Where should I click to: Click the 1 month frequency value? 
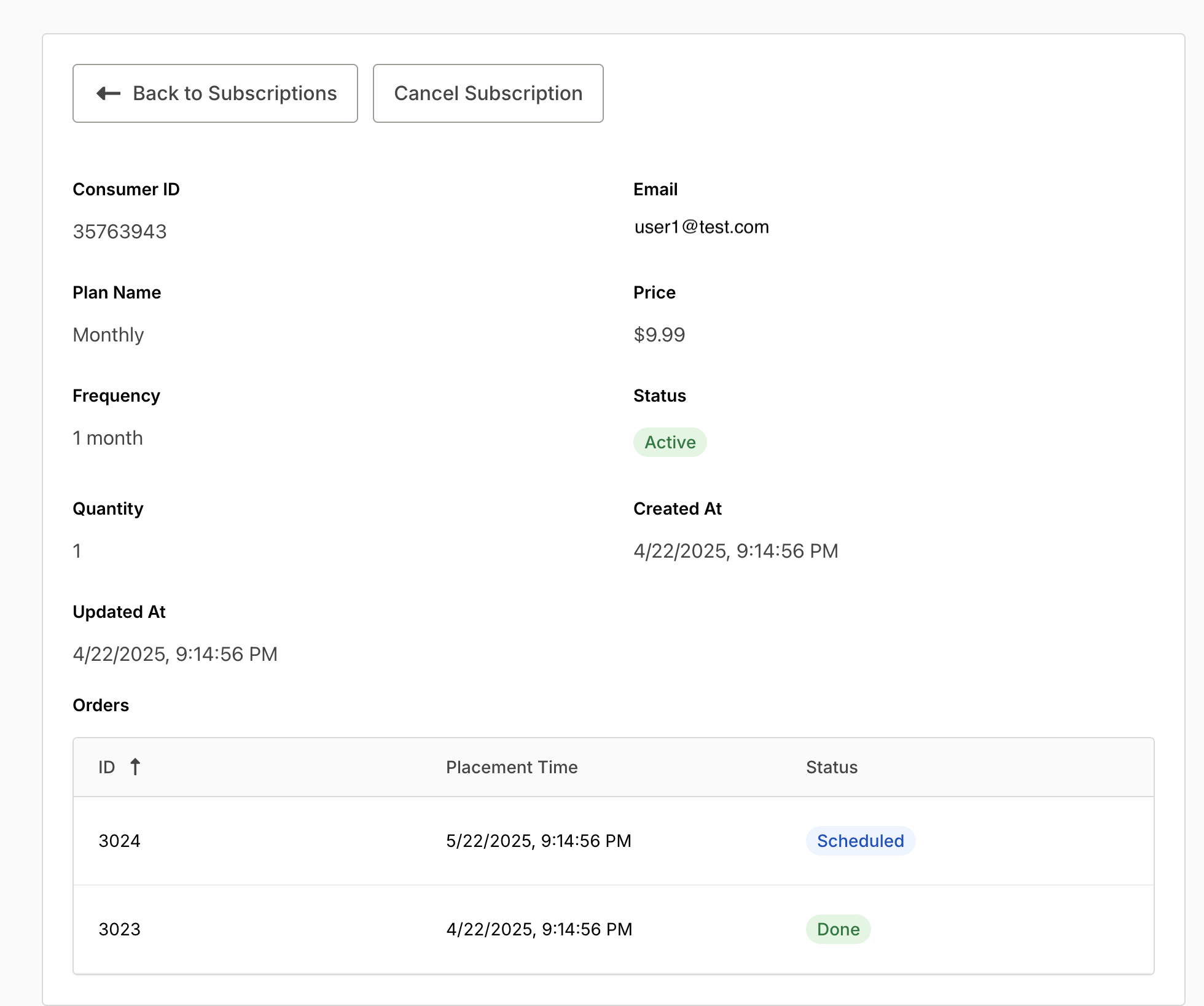coord(108,438)
